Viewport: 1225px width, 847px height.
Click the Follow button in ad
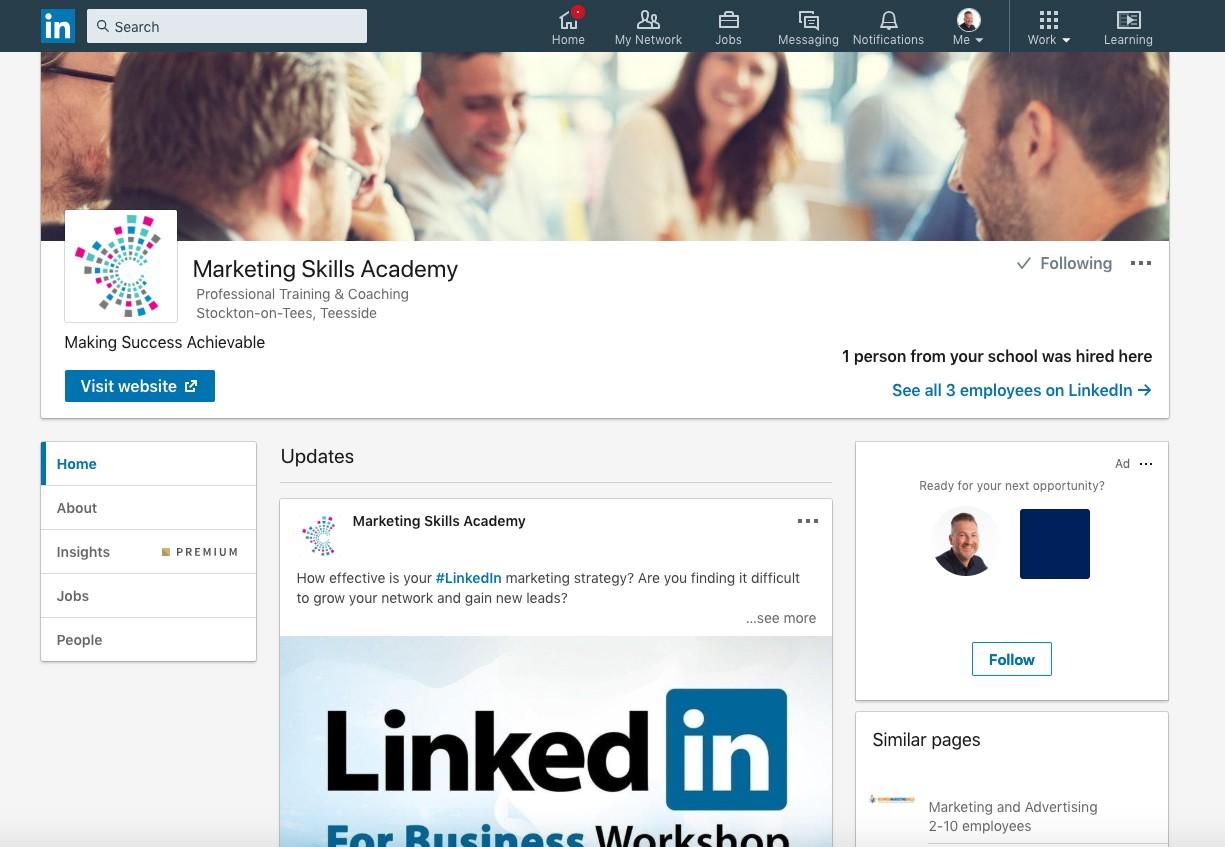1012,659
